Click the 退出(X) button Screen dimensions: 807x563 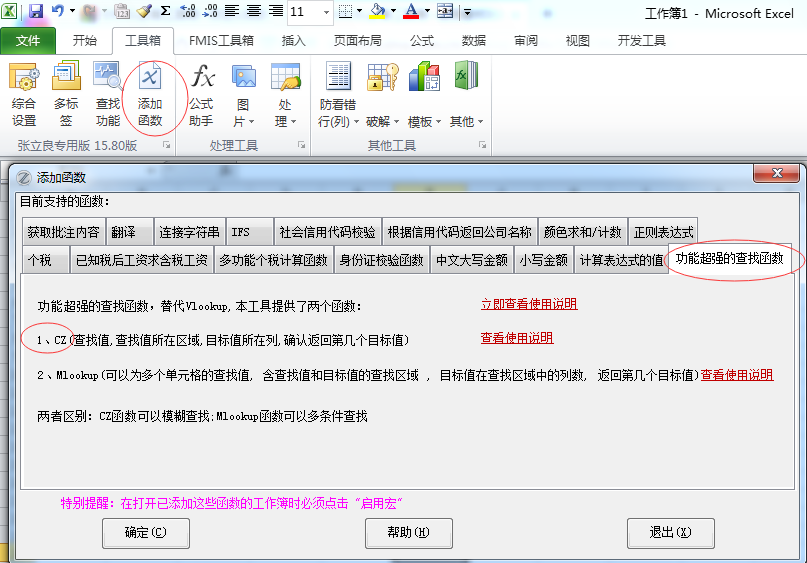pyautogui.click(x=670, y=533)
